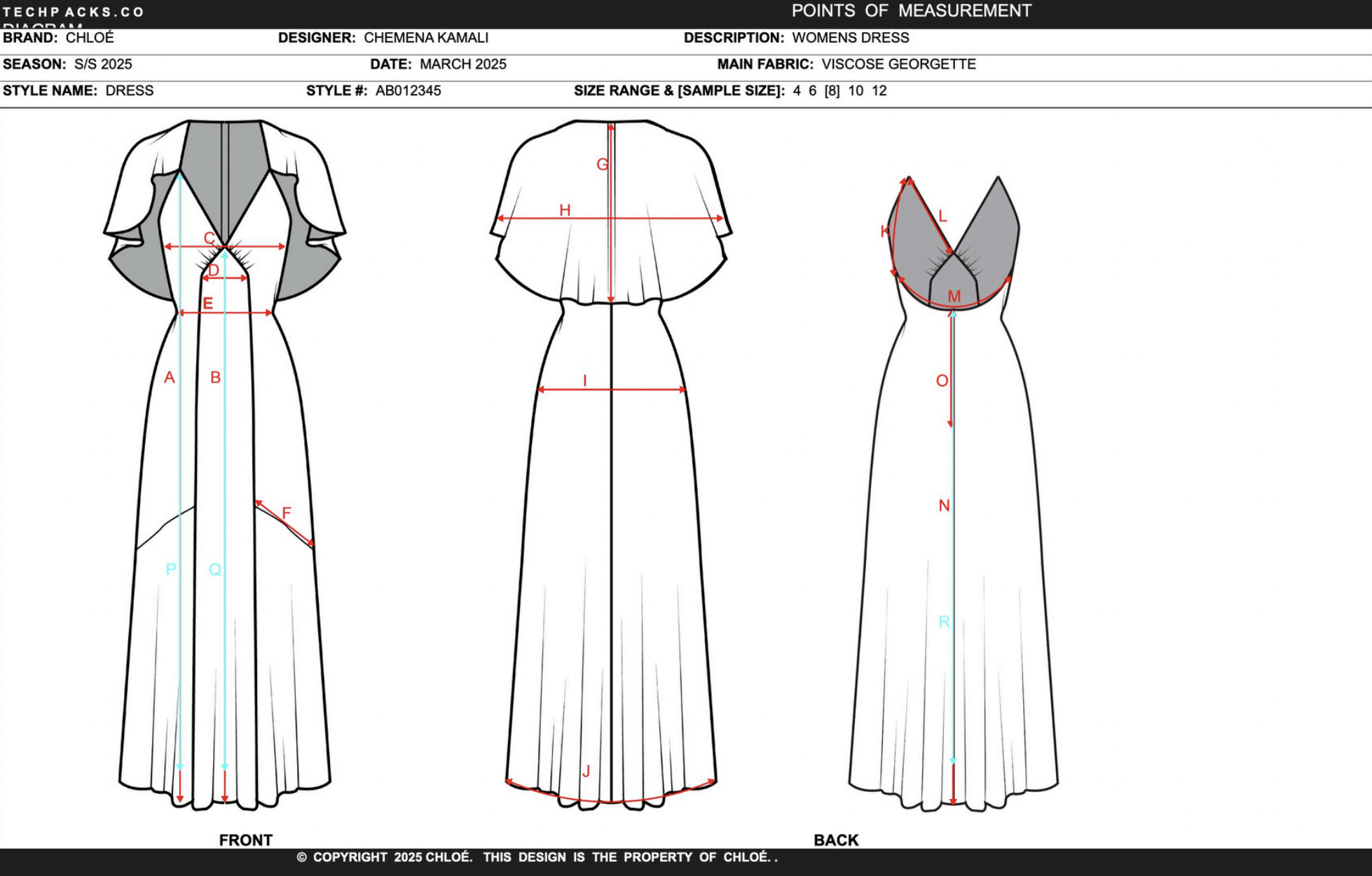The height and width of the screenshot is (876, 1372).
Task: Click the DESCRIPTION: field label
Action: coord(734,38)
